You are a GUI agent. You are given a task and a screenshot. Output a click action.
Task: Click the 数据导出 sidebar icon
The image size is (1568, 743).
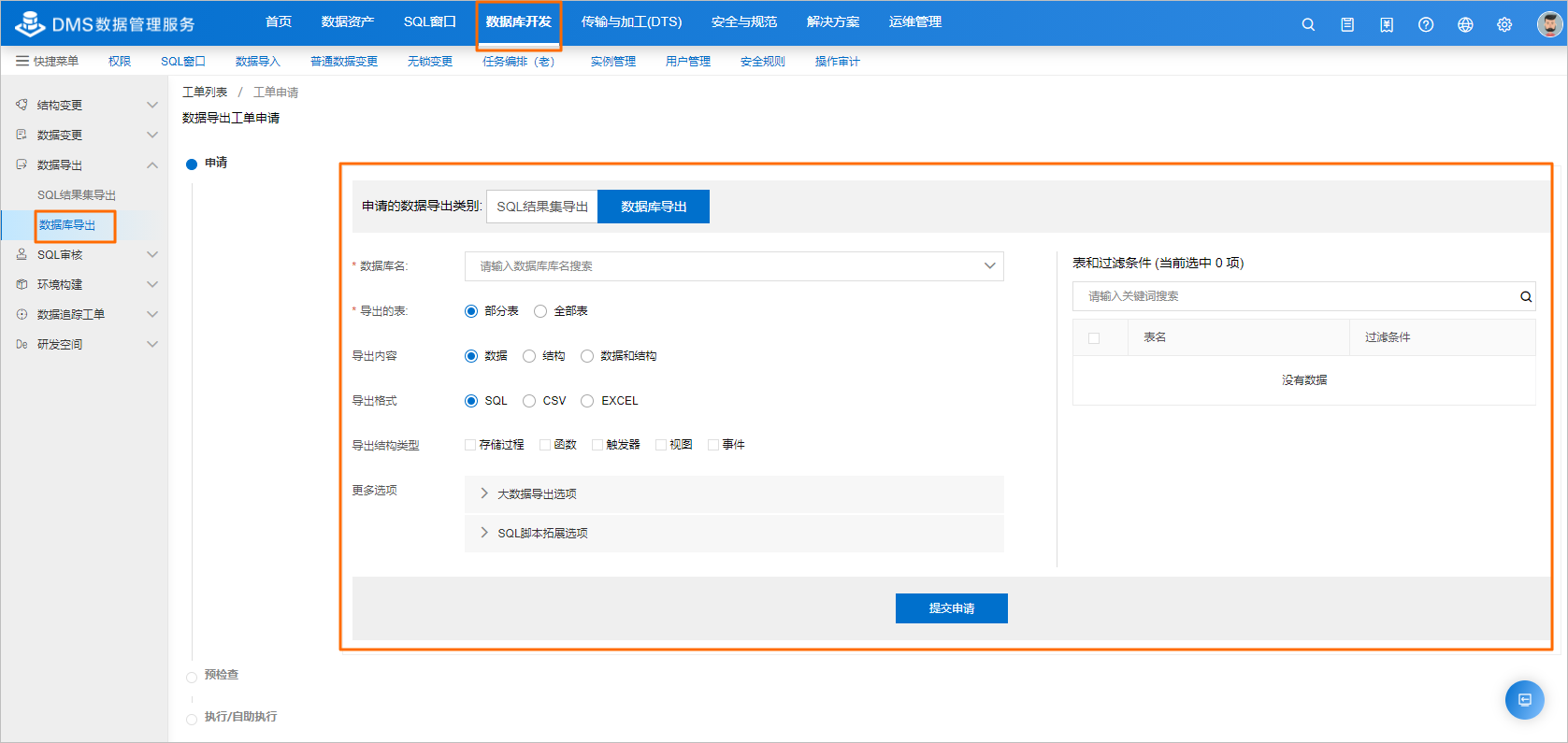pos(22,164)
